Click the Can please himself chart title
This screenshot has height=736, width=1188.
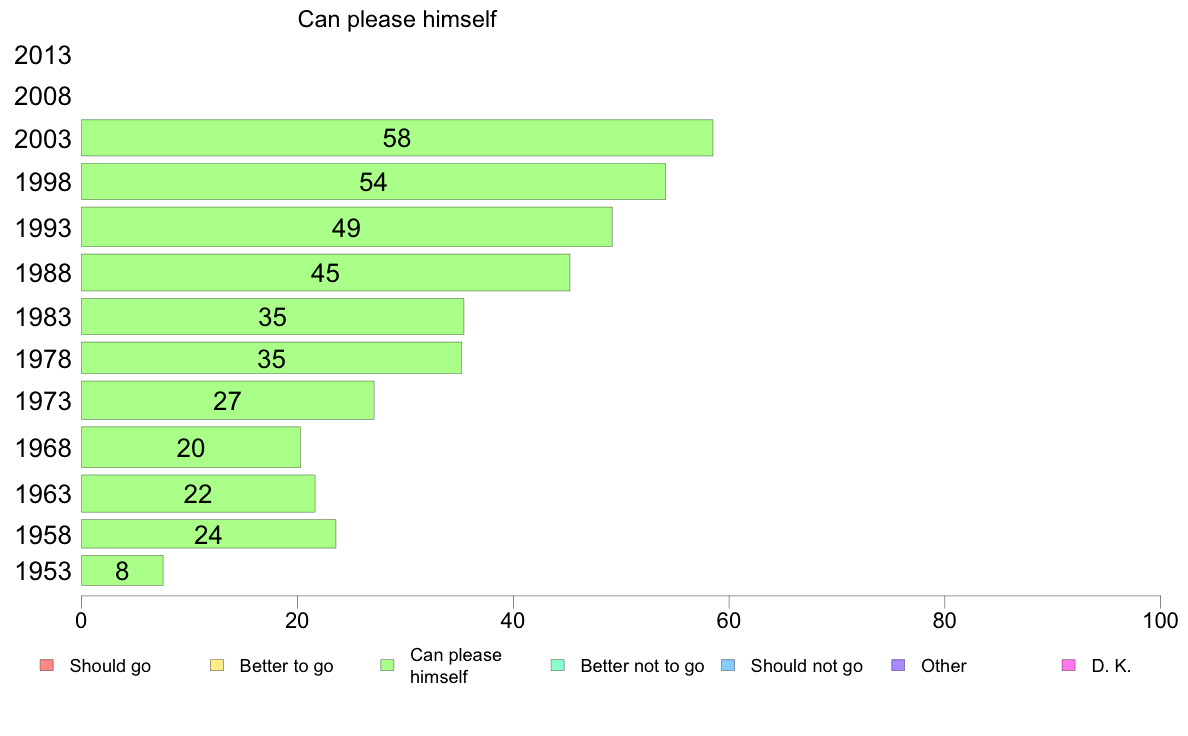[397, 19]
